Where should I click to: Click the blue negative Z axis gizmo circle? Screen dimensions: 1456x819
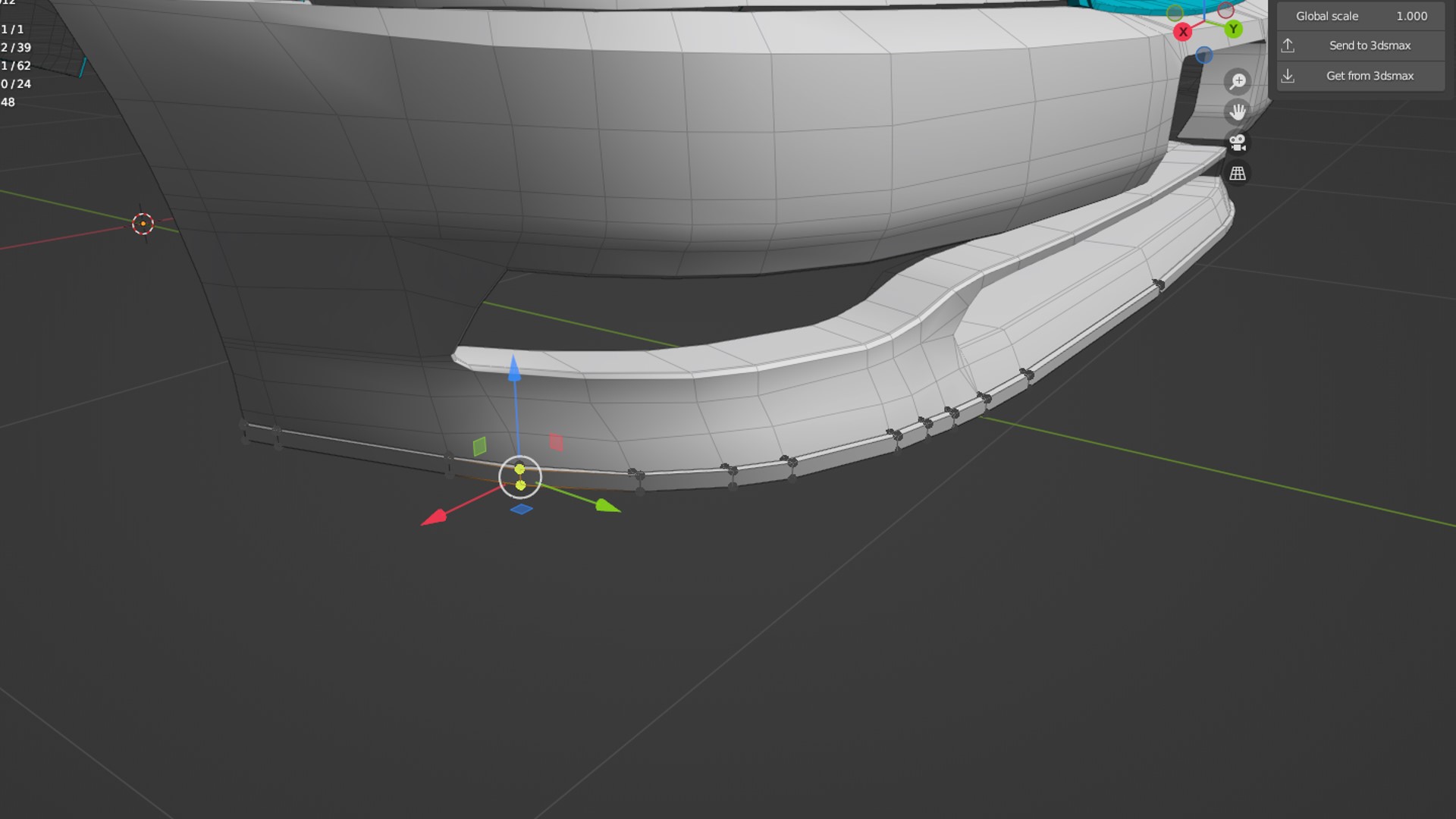tap(1203, 55)
